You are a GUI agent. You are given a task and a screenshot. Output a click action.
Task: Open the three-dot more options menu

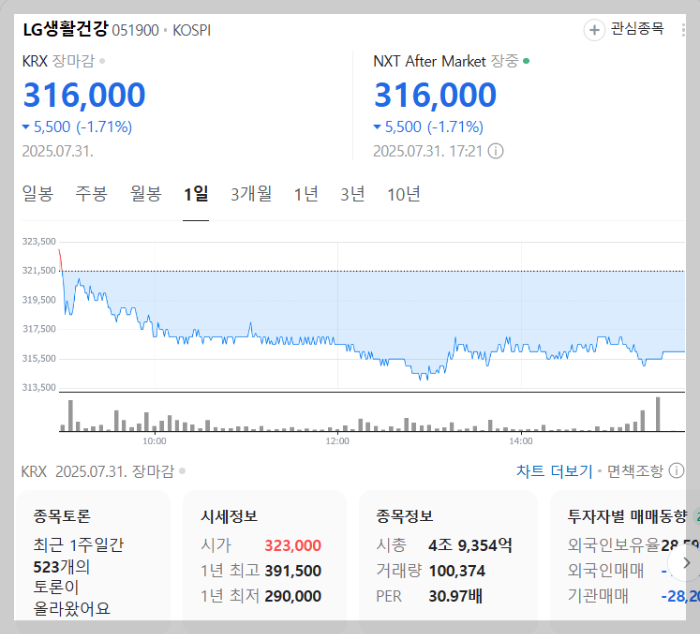point(683,30)
